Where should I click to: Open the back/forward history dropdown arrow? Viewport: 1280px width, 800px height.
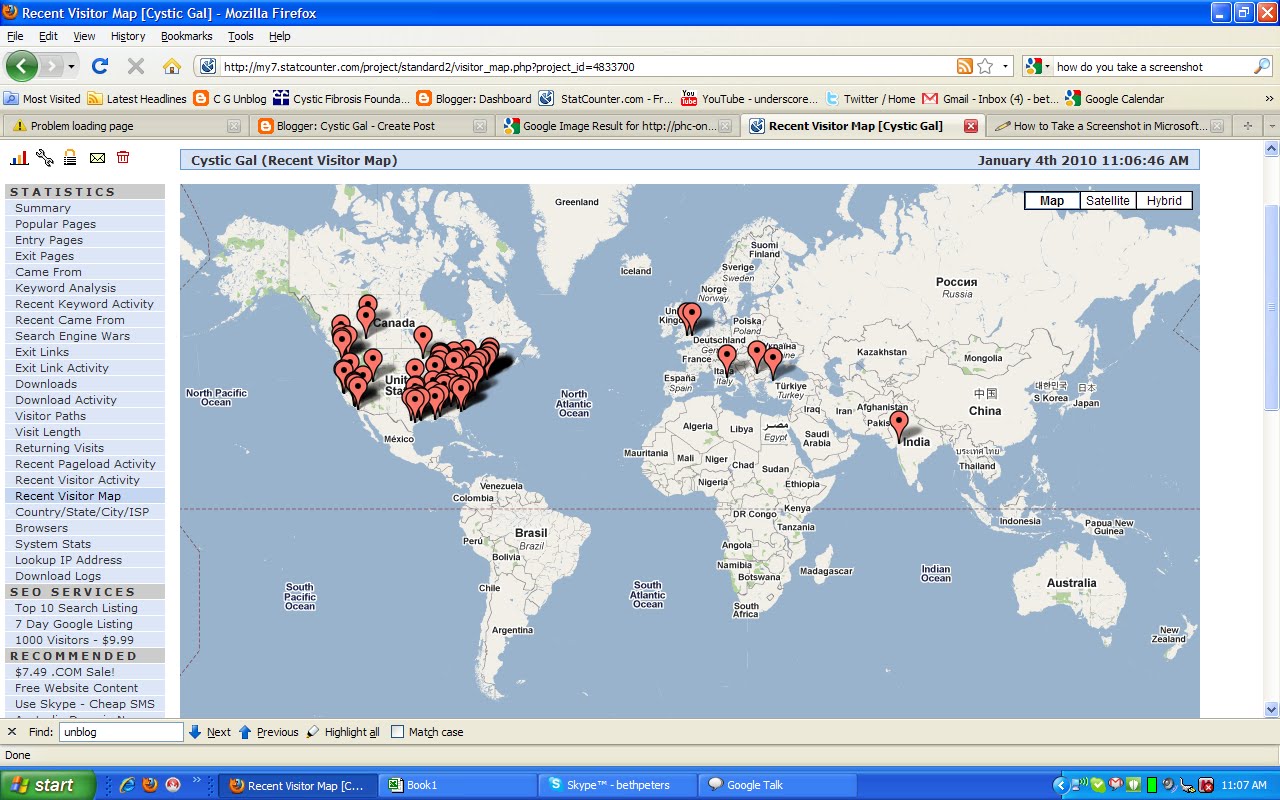pyautogui.click(x=71, y=67)
